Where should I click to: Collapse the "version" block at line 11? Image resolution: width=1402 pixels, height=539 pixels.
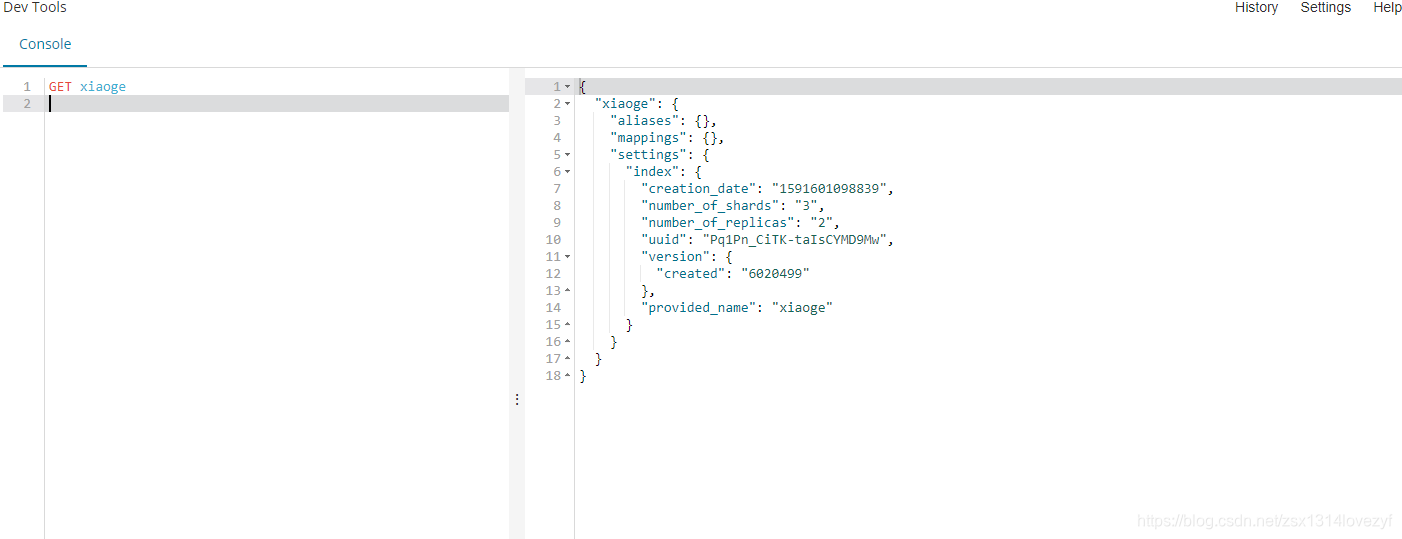568,257
